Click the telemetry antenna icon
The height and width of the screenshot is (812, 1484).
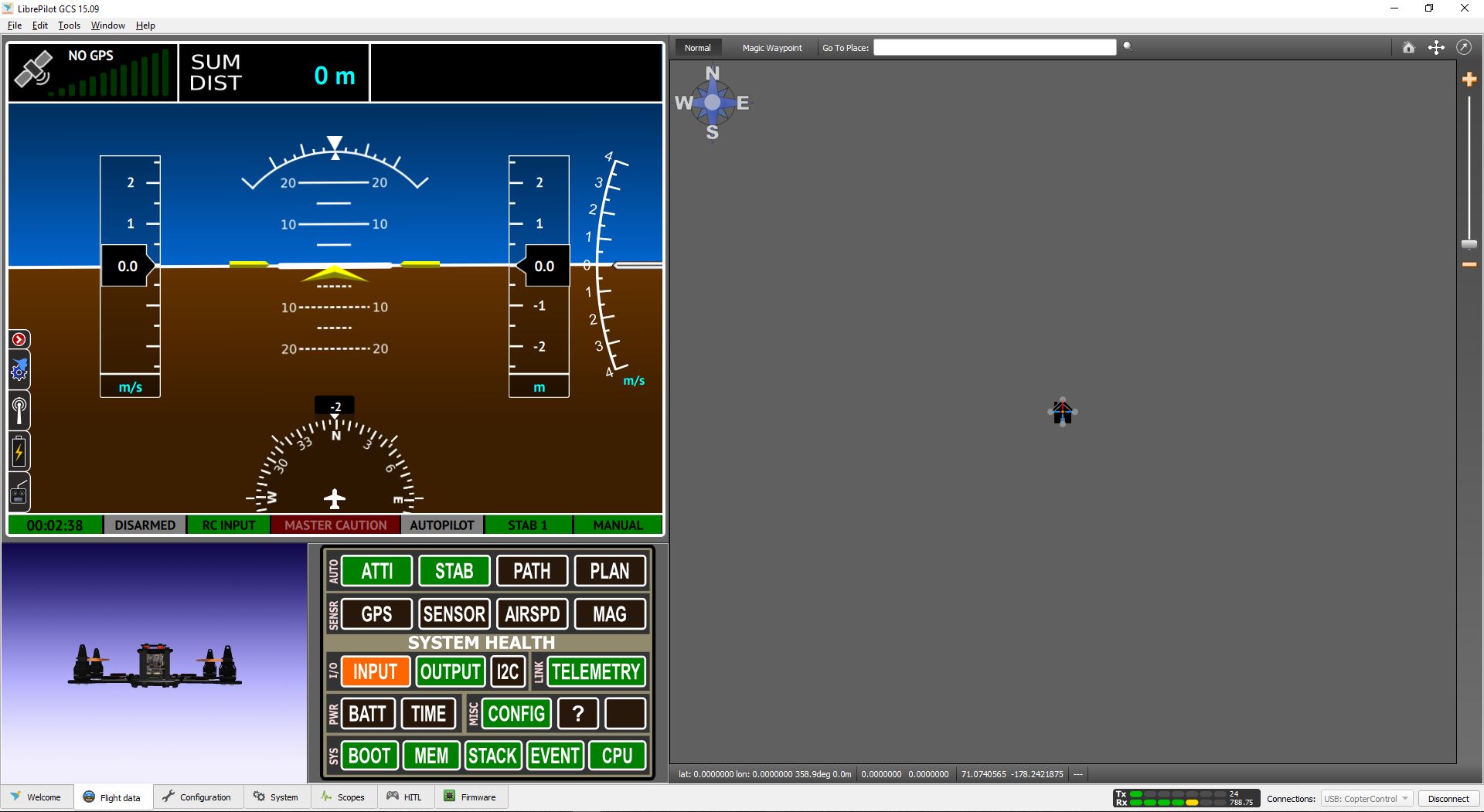pyautogui.click(x=19, y=410)
